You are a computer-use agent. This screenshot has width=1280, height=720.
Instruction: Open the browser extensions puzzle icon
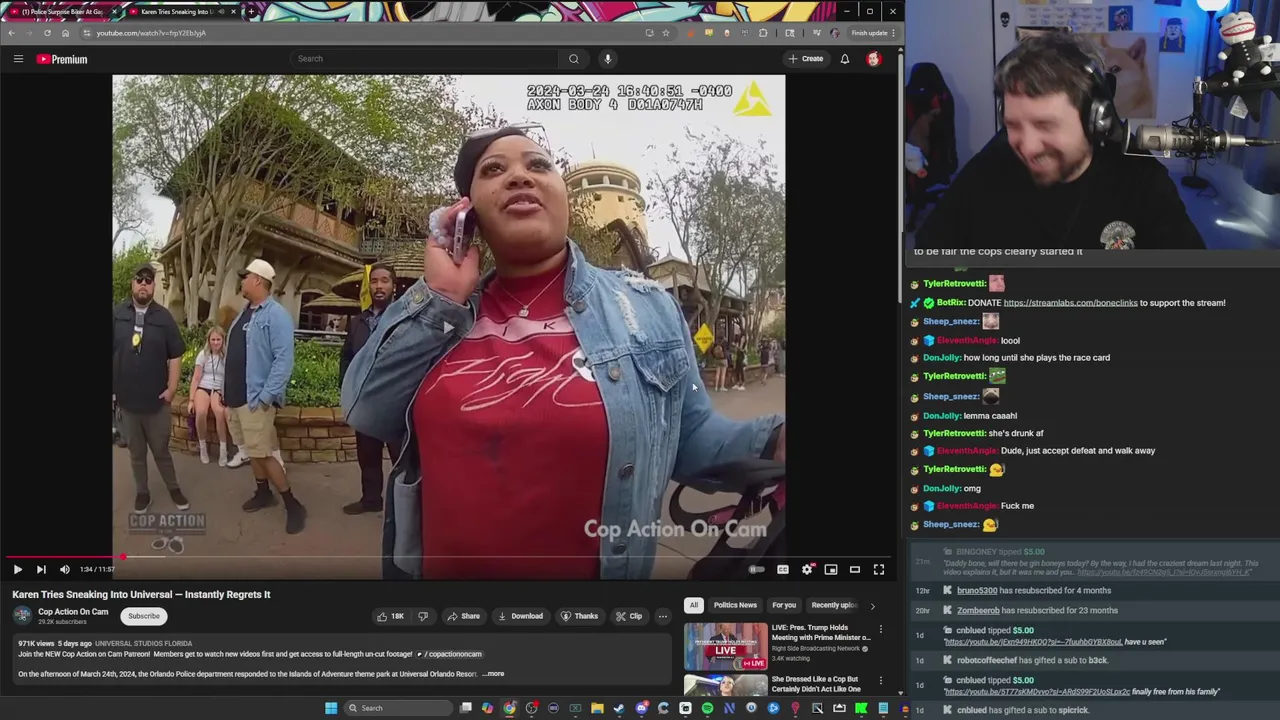[763, 33]
